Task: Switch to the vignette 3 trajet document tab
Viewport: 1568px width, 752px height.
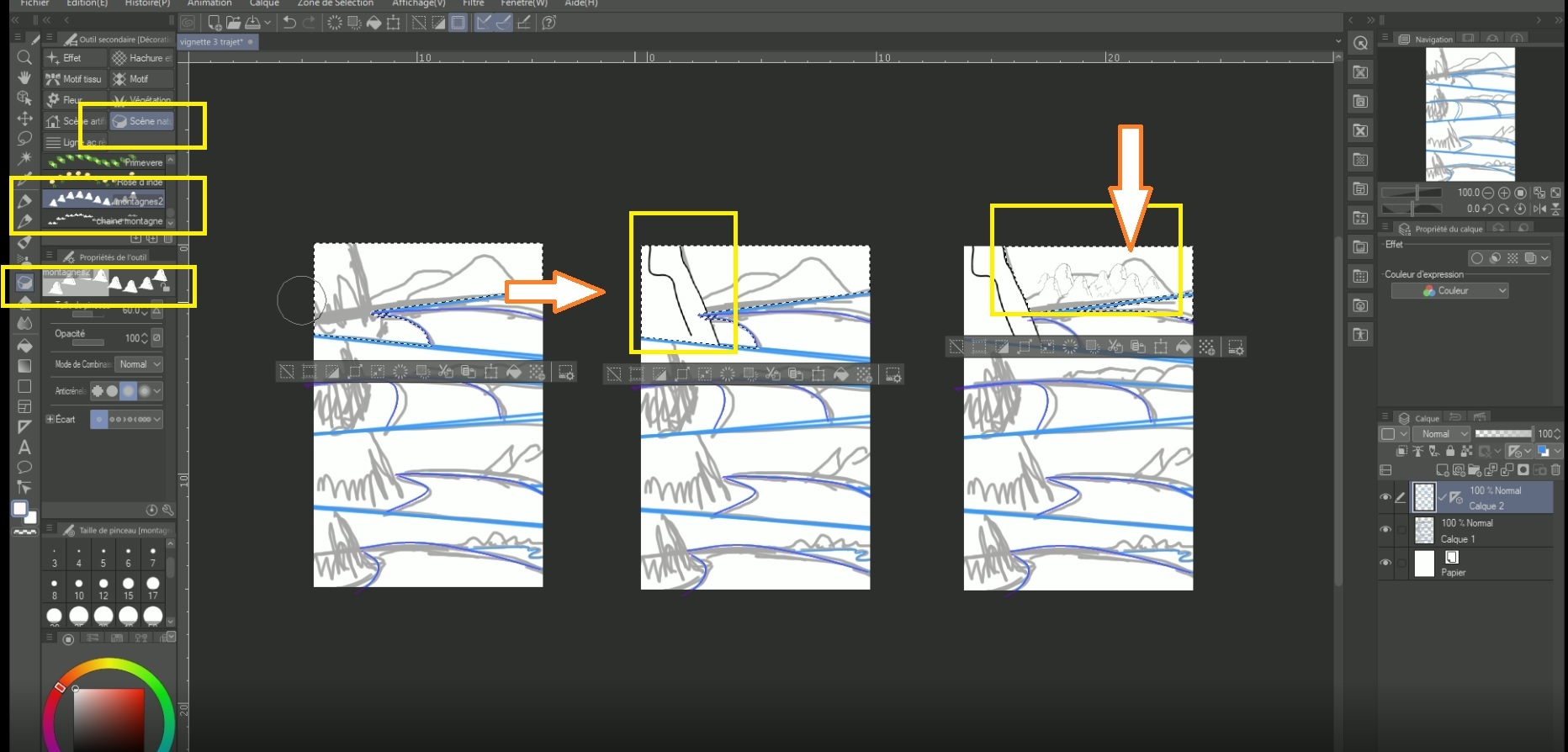Action: tap(216, 42)
